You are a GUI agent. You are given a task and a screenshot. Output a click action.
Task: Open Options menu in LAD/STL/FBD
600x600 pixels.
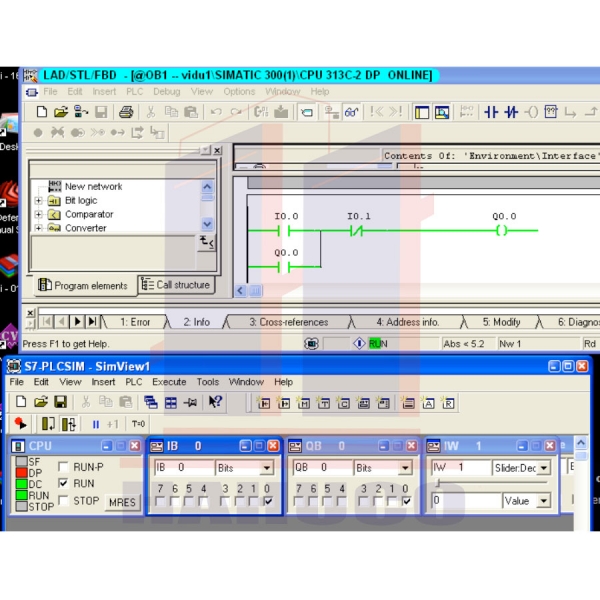[x=239, y=91]
